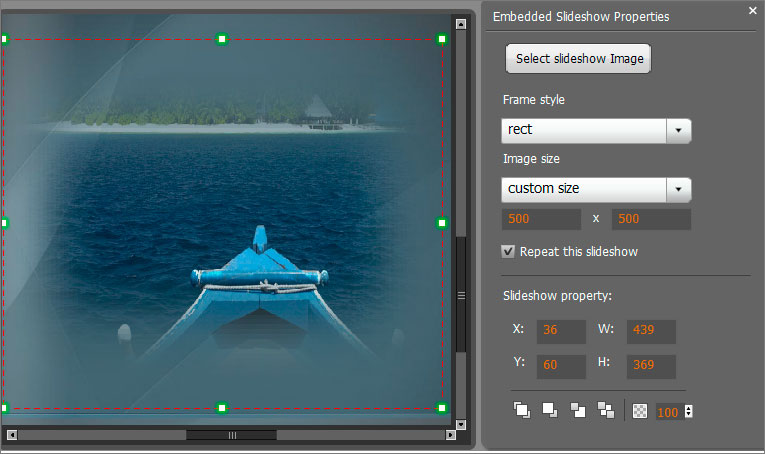Click the vertical scrollbar down arrow
765x454 pixels.
(461, 424)
